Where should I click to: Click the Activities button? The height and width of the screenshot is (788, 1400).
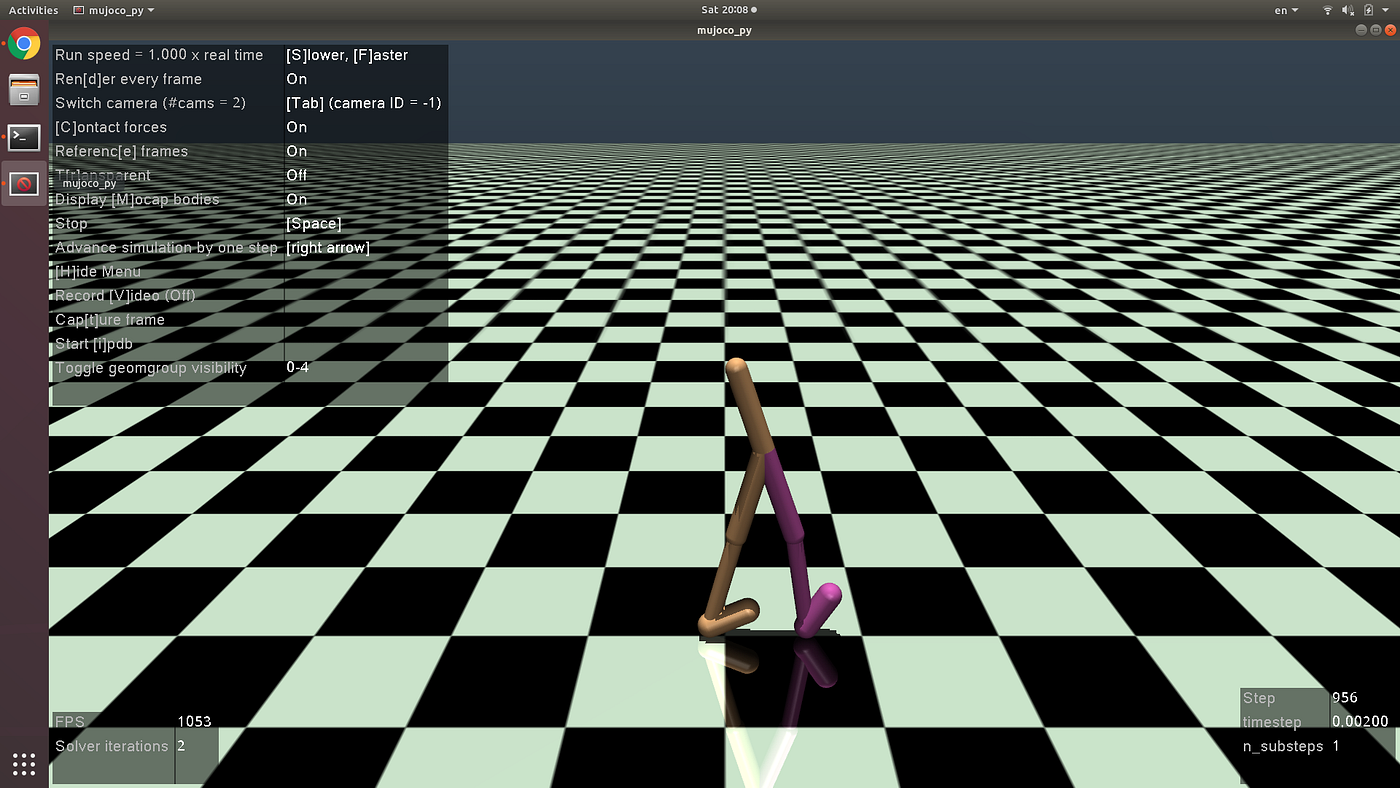tap(34, 10)
